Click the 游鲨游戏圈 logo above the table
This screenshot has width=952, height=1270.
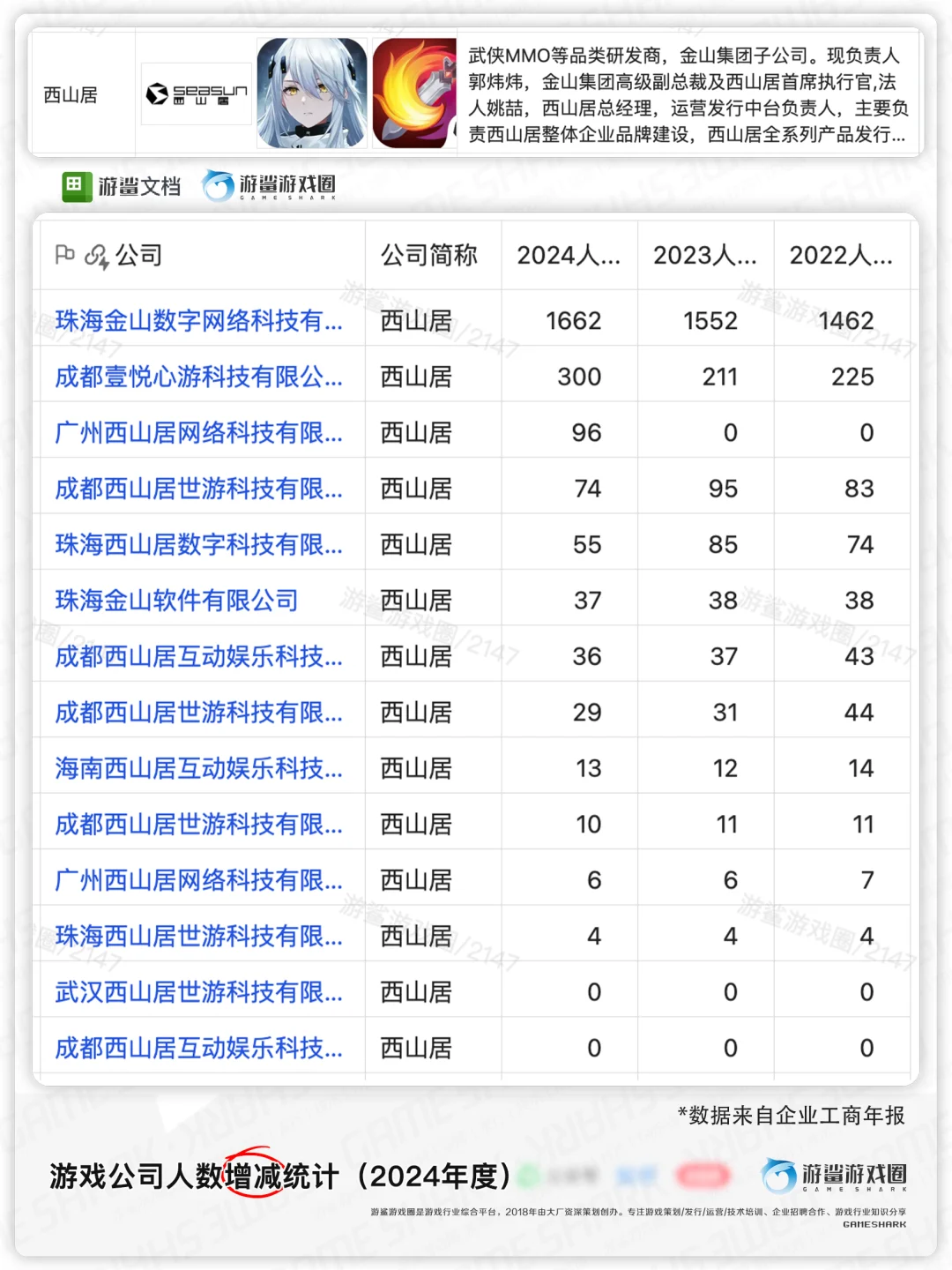click(x=269, y=185)
